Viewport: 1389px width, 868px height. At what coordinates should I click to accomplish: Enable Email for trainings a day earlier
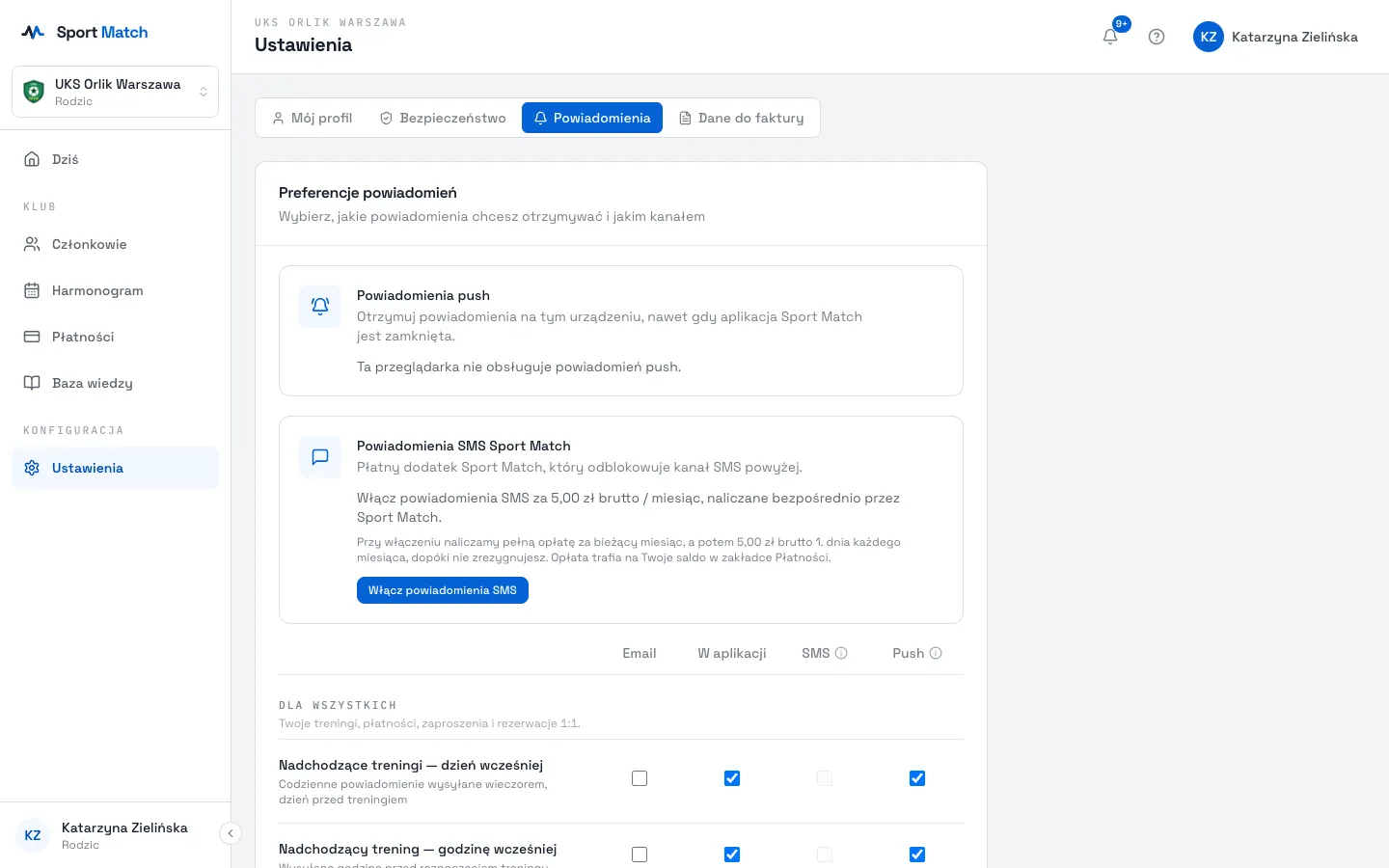point(640,778)
